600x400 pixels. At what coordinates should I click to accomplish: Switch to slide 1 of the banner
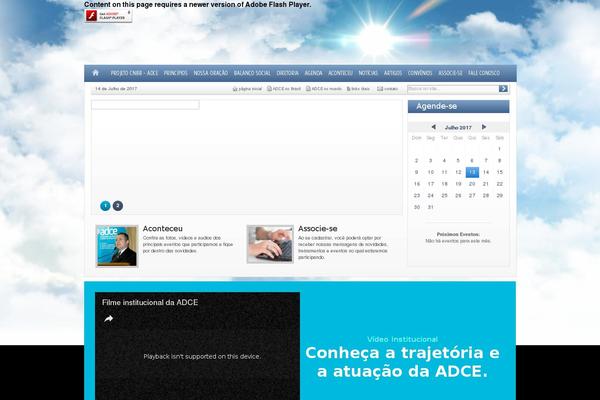pos(105,206)
